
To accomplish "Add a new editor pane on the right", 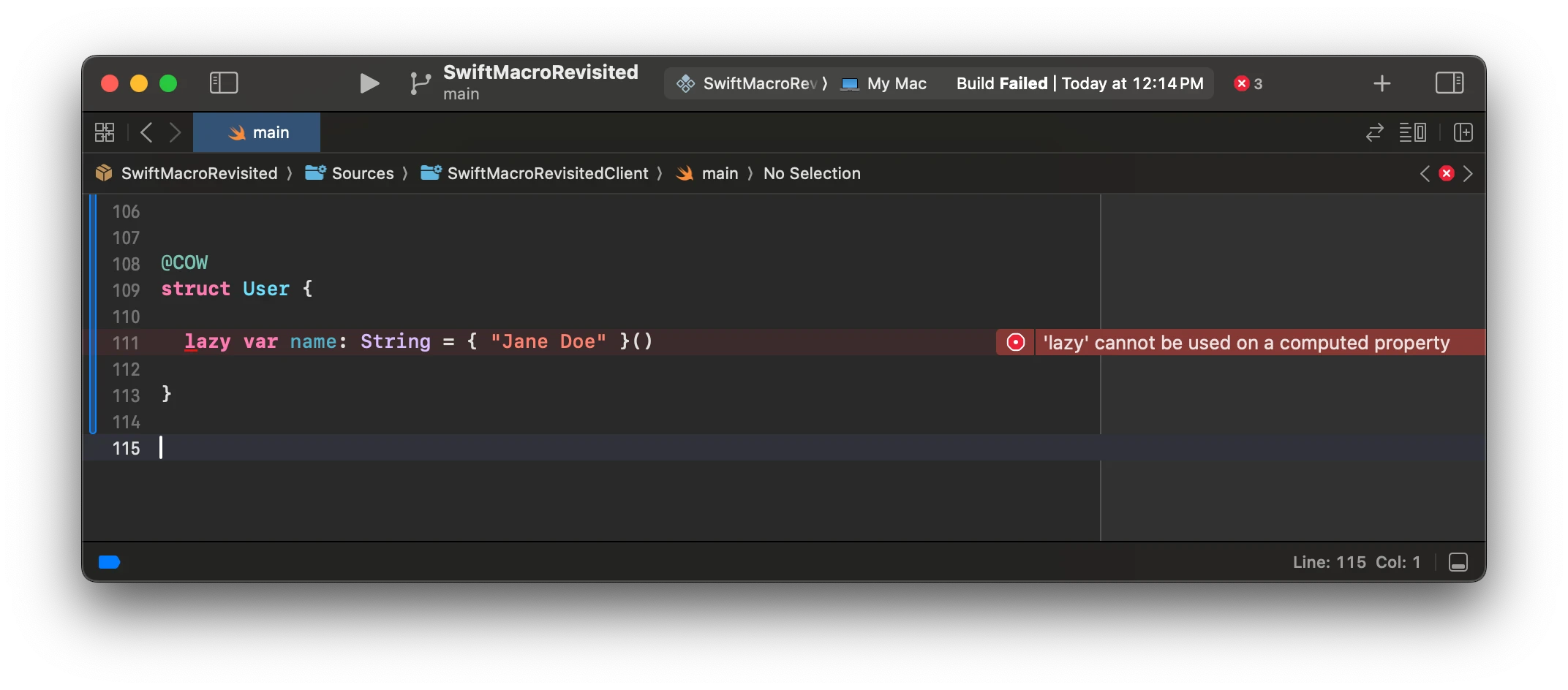I will pos(1463,132).
